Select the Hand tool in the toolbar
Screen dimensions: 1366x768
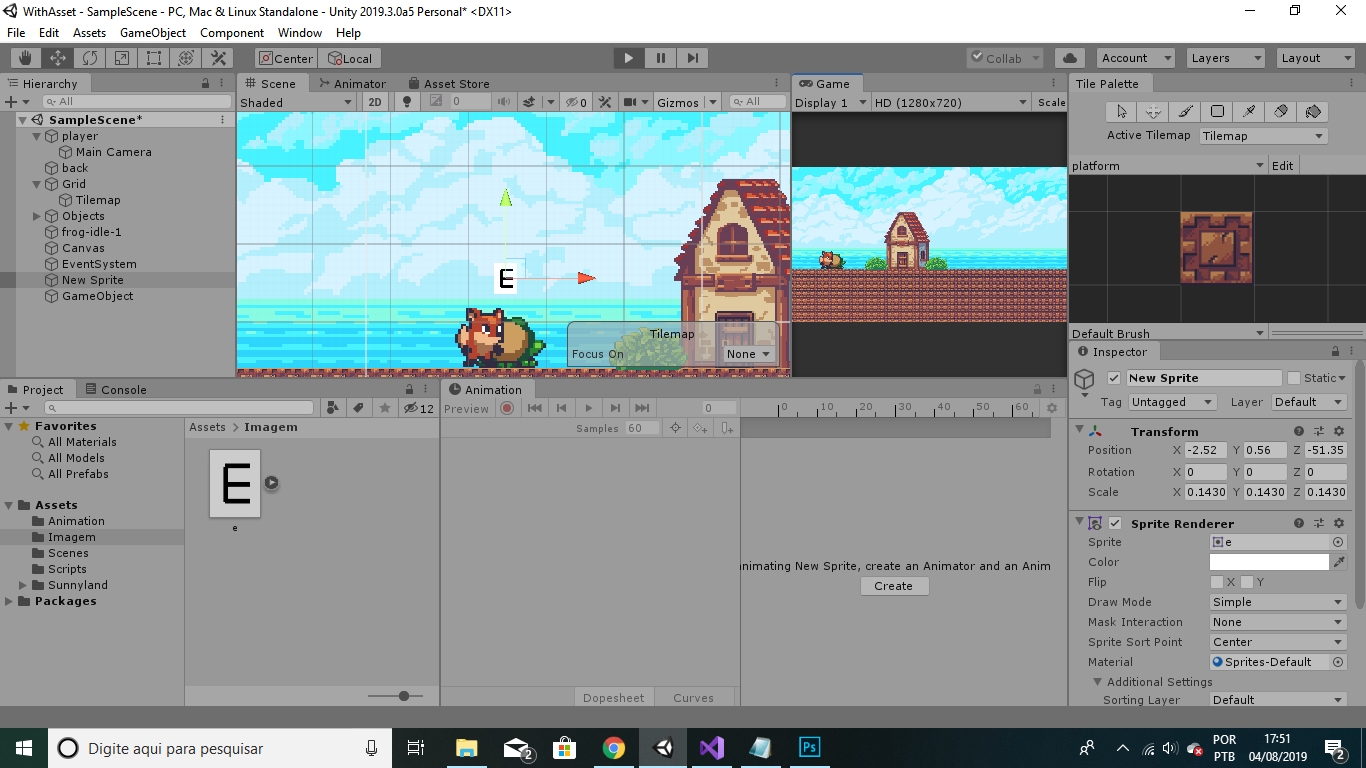tap(26, 58)
